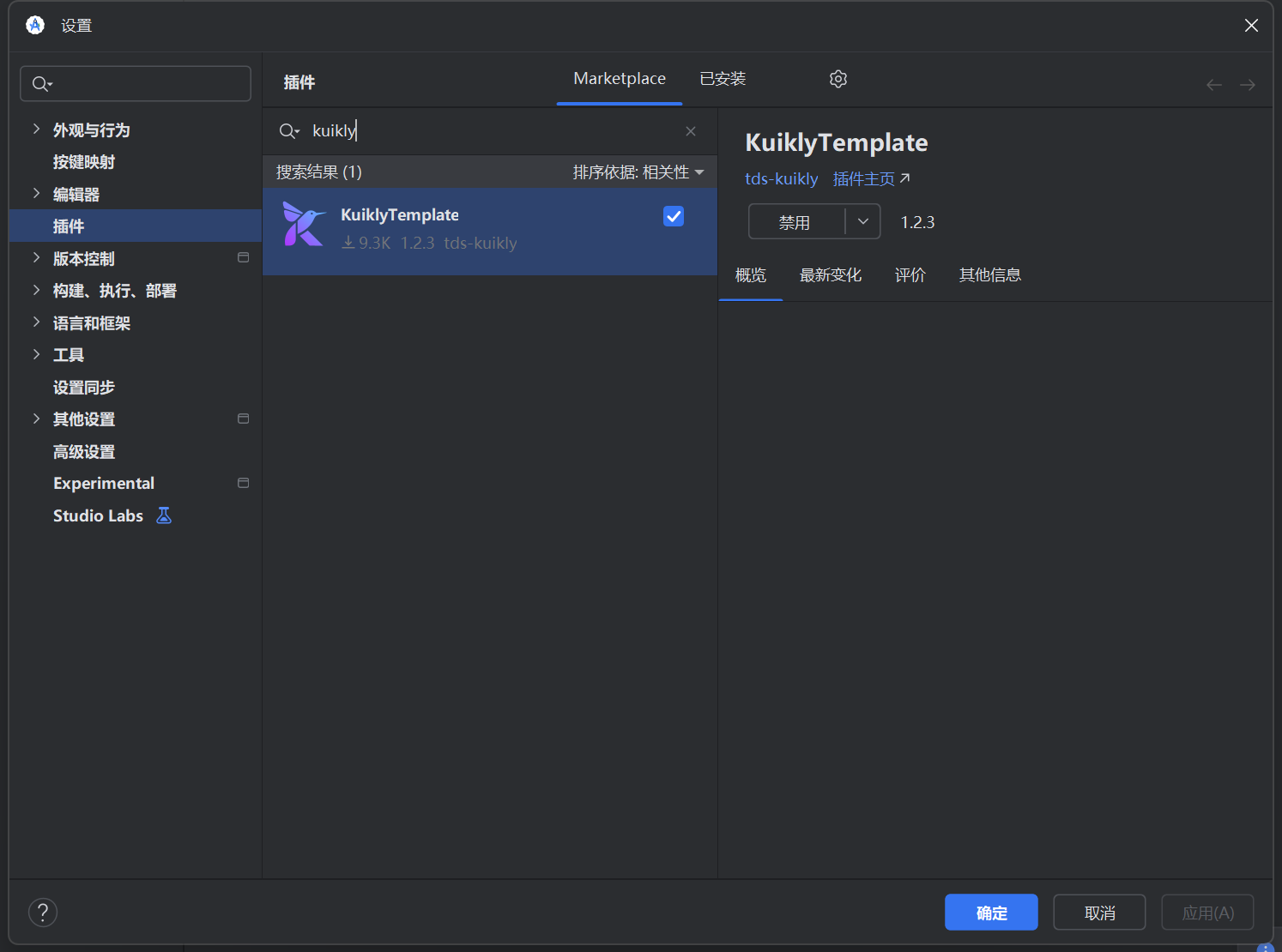Open the 其他信息 tab
Viewport: 1282px width, 952px height.
click(x=990, y=275)
